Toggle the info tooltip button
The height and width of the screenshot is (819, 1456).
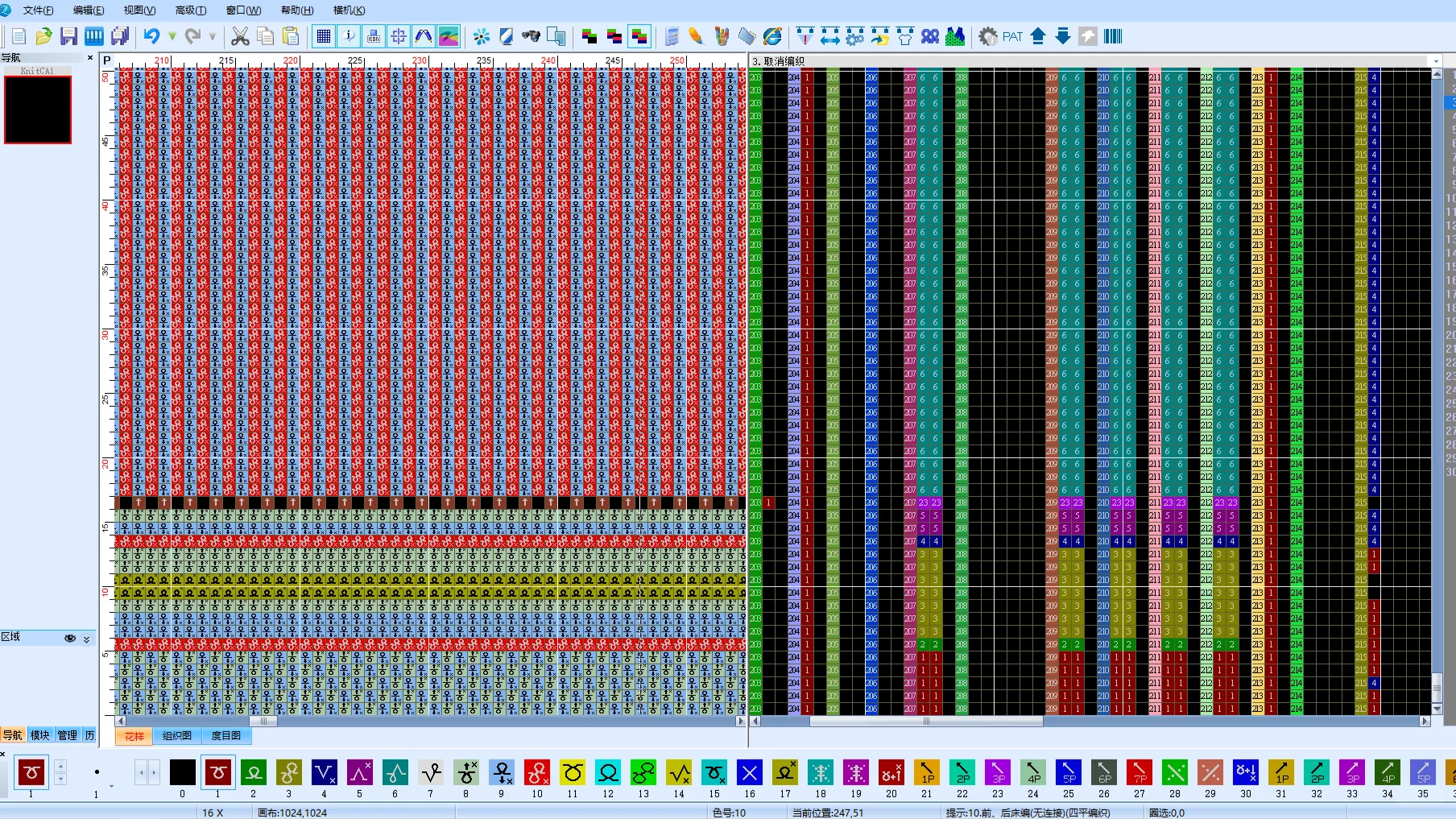349,36
